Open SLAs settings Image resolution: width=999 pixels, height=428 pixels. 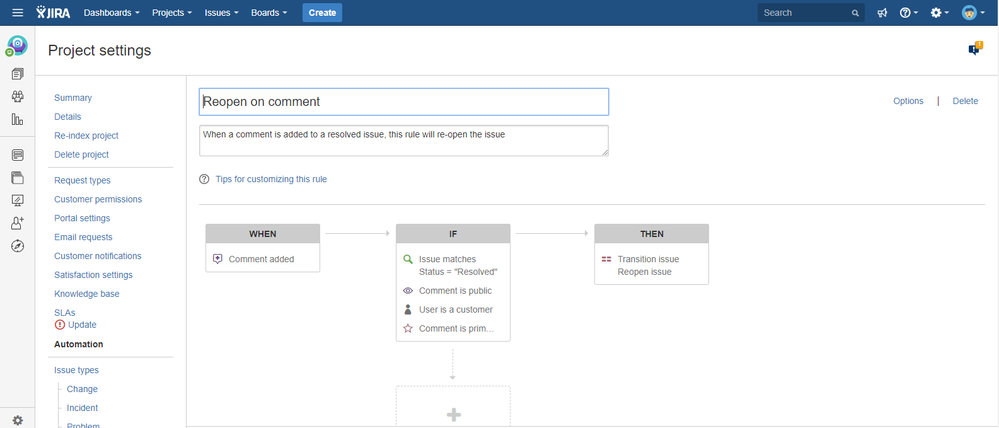pyautogui.click(x=64, y=313)
